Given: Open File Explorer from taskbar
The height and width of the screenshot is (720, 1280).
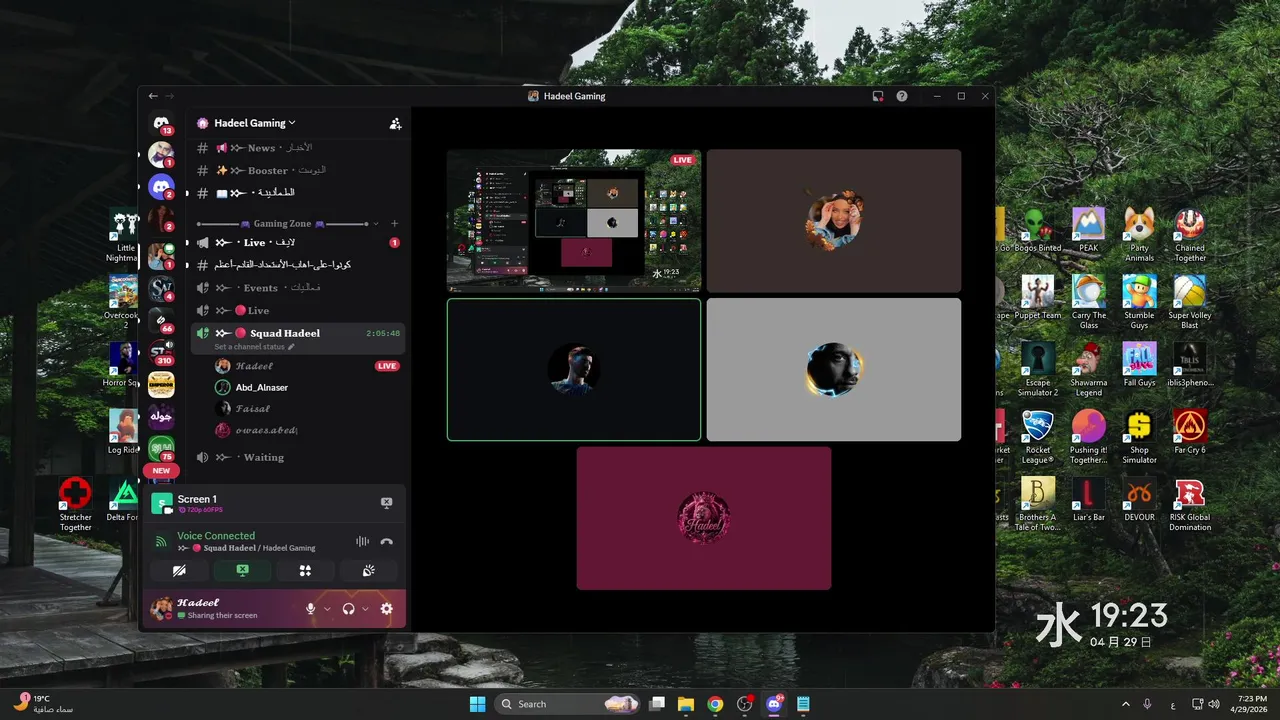Looking at the screenshot, I should click(x=686, y=704).
